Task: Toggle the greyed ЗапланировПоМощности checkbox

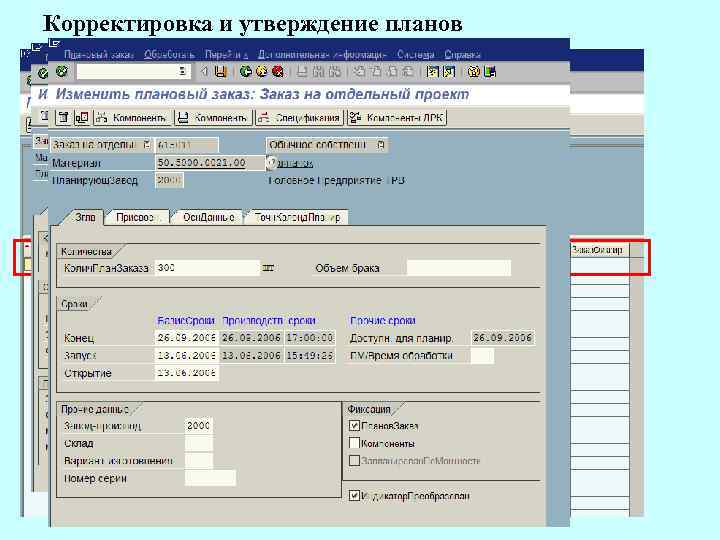Action: point(354,461)
